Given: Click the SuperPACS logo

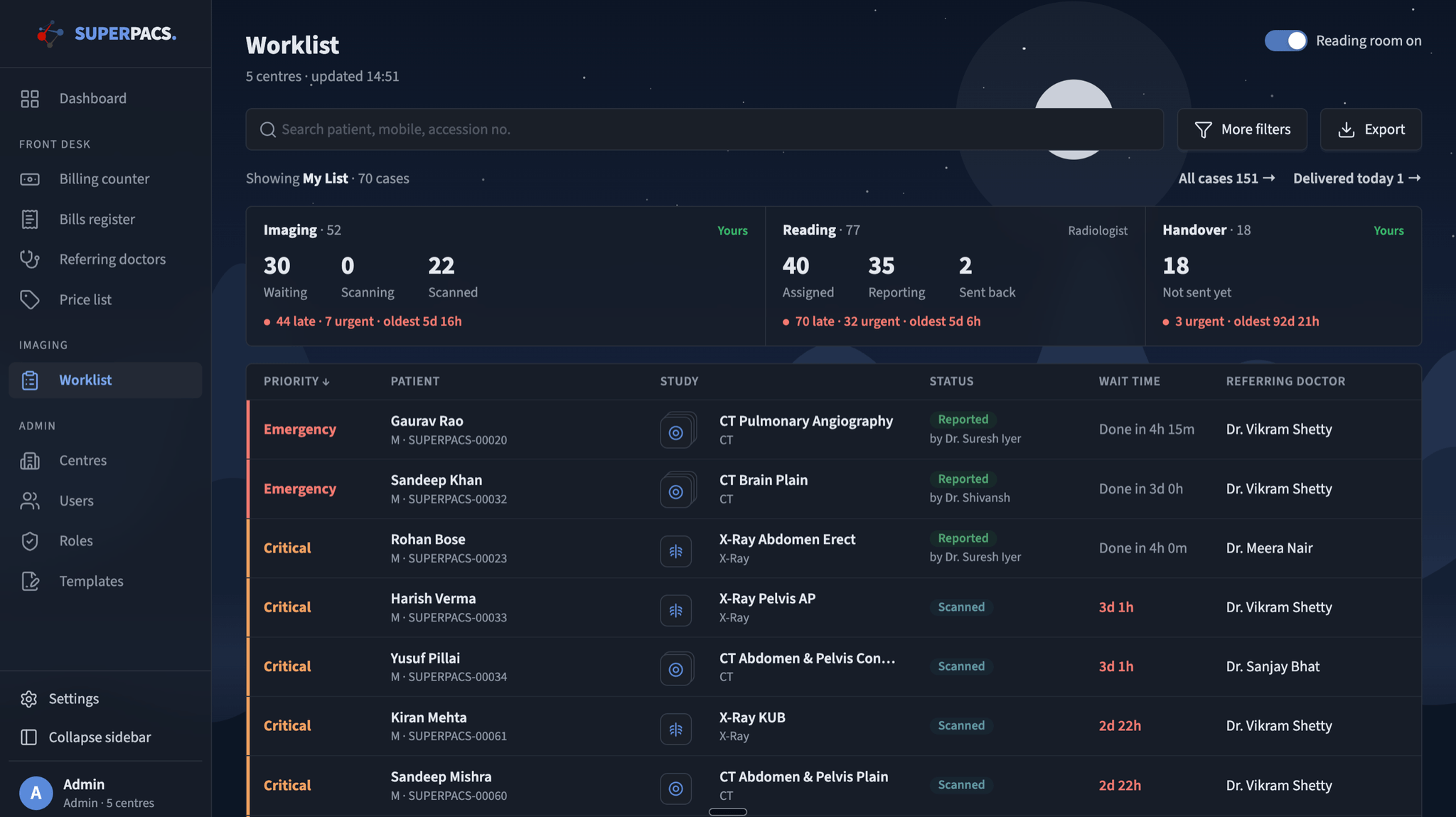Looking at the screenshot, I should [x=107, y=33].
